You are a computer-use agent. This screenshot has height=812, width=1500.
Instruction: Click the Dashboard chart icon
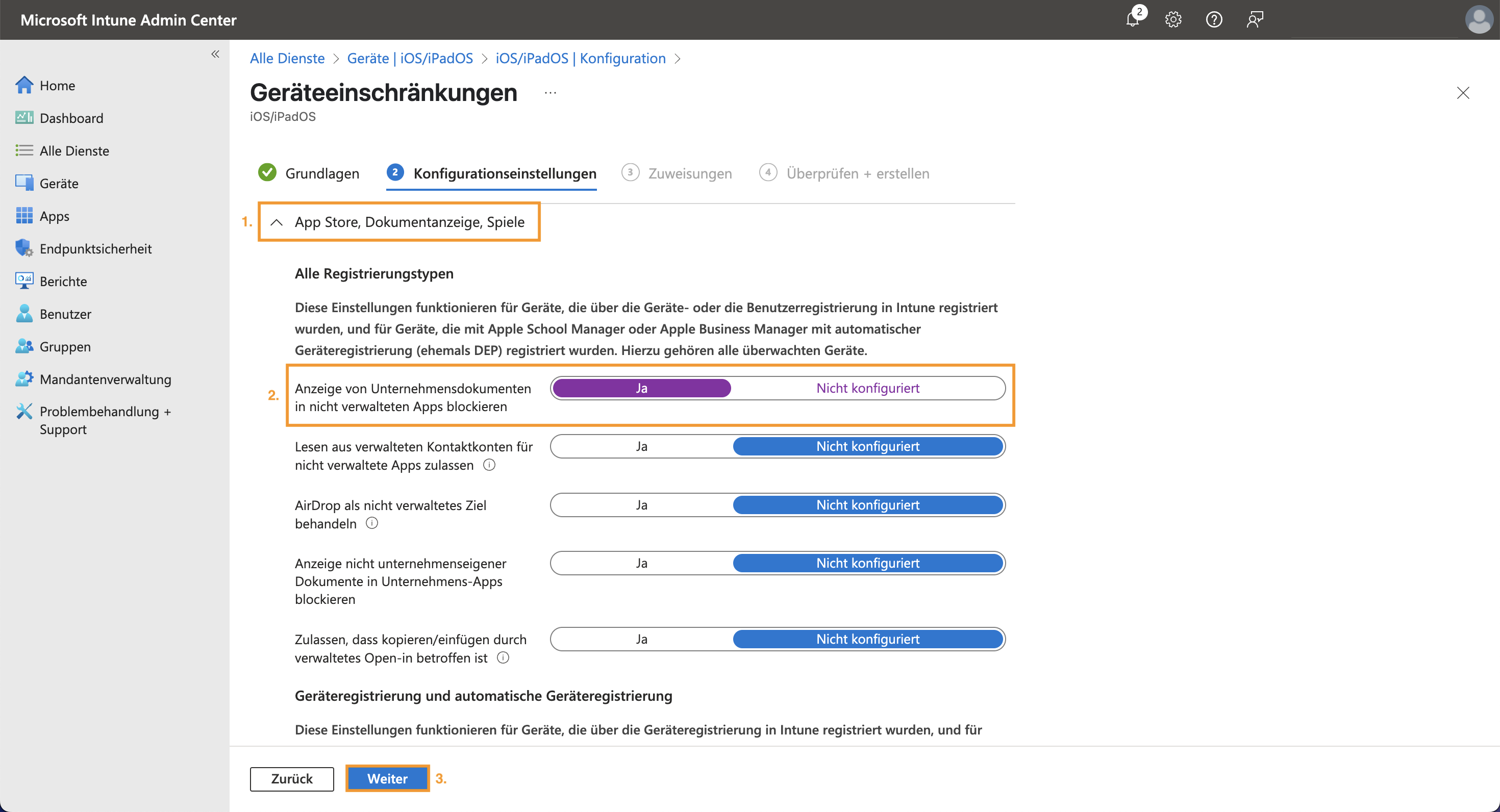[24, 118]
